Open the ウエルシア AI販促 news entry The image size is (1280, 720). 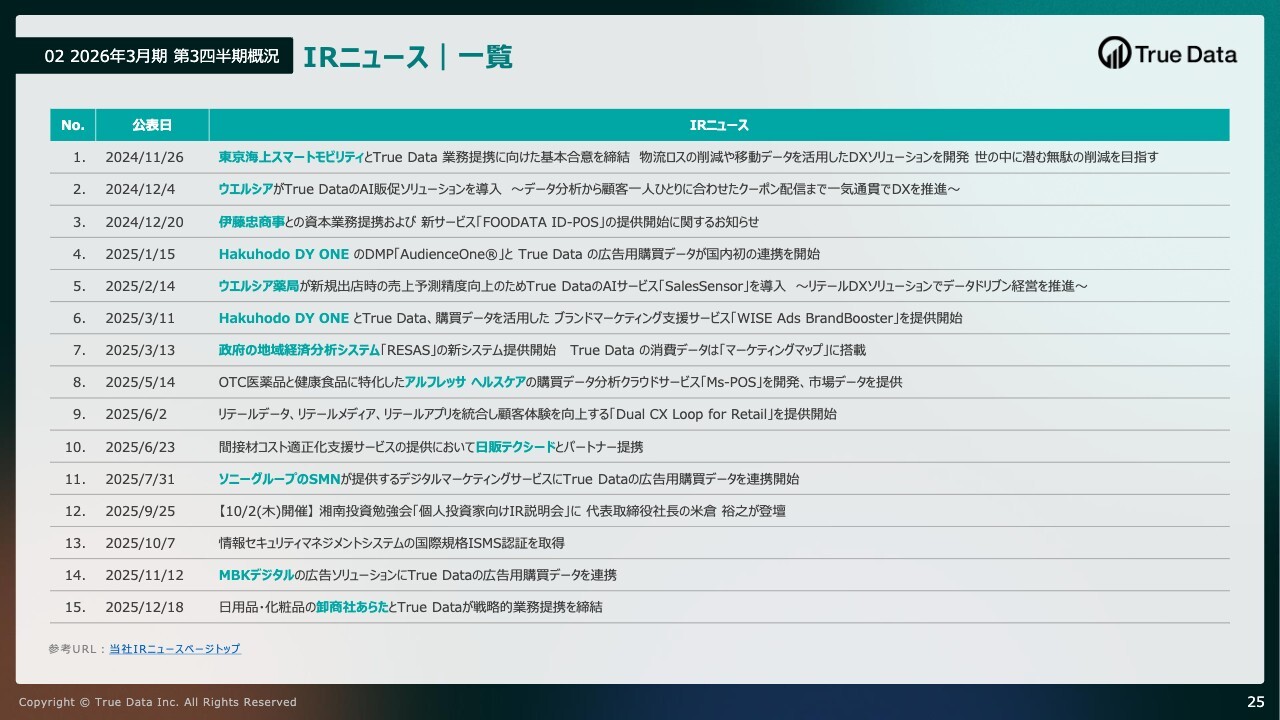245,189
